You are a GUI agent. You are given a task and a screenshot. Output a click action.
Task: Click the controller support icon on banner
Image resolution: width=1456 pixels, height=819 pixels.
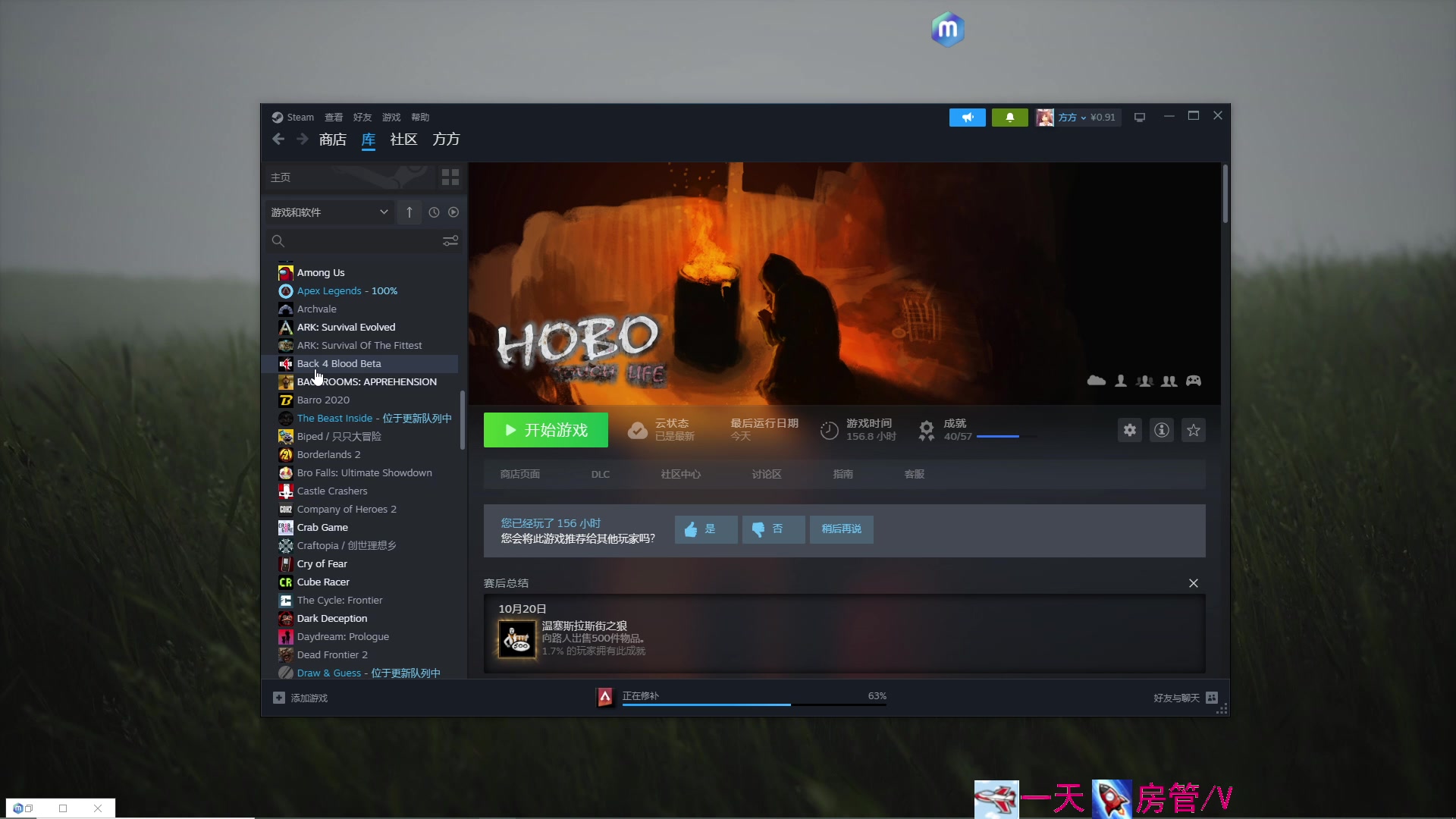tap(1194, 381)
